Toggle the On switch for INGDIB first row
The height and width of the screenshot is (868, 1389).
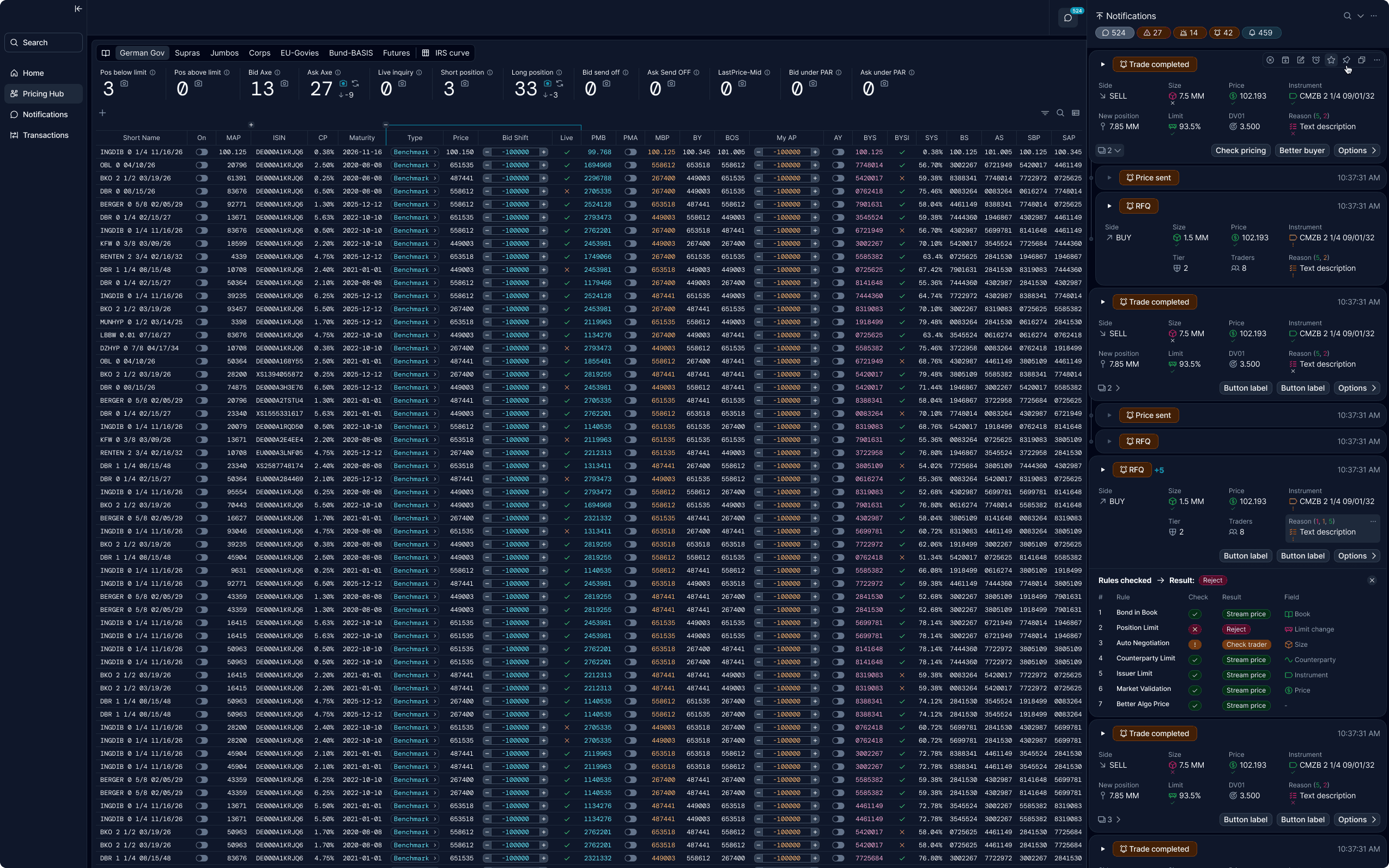(202, 152)
